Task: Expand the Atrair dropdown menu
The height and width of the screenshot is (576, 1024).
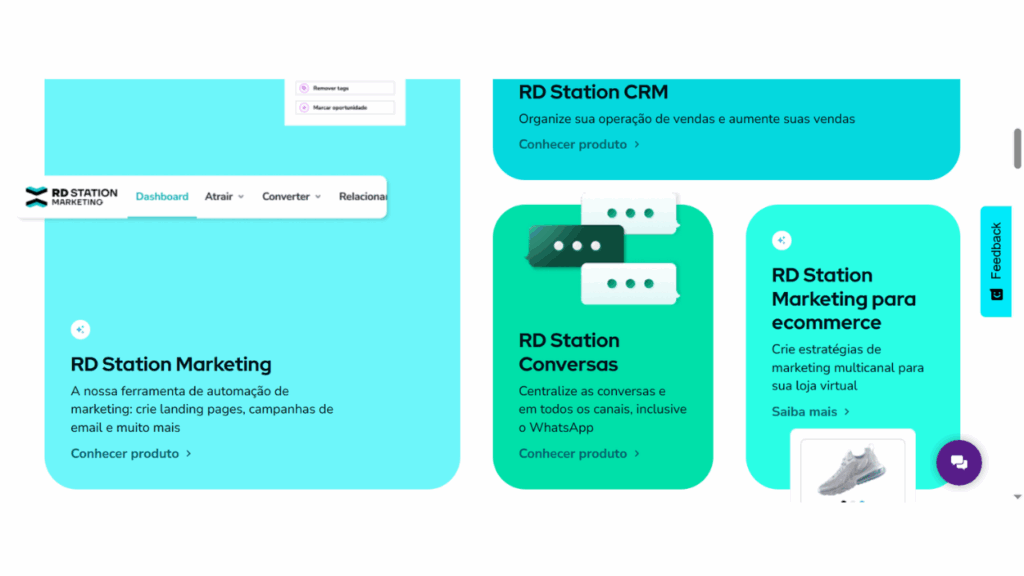Action: pyautogui.click(x=224, y=197)
